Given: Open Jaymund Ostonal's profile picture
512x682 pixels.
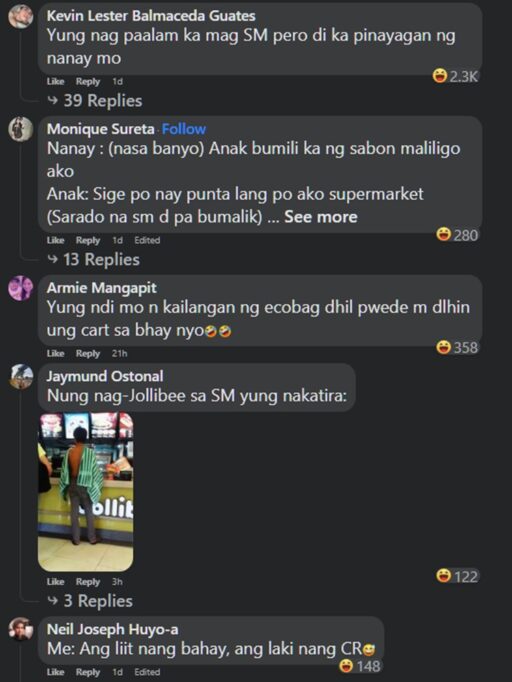Looking at the screenshot, I should [21, 376].
